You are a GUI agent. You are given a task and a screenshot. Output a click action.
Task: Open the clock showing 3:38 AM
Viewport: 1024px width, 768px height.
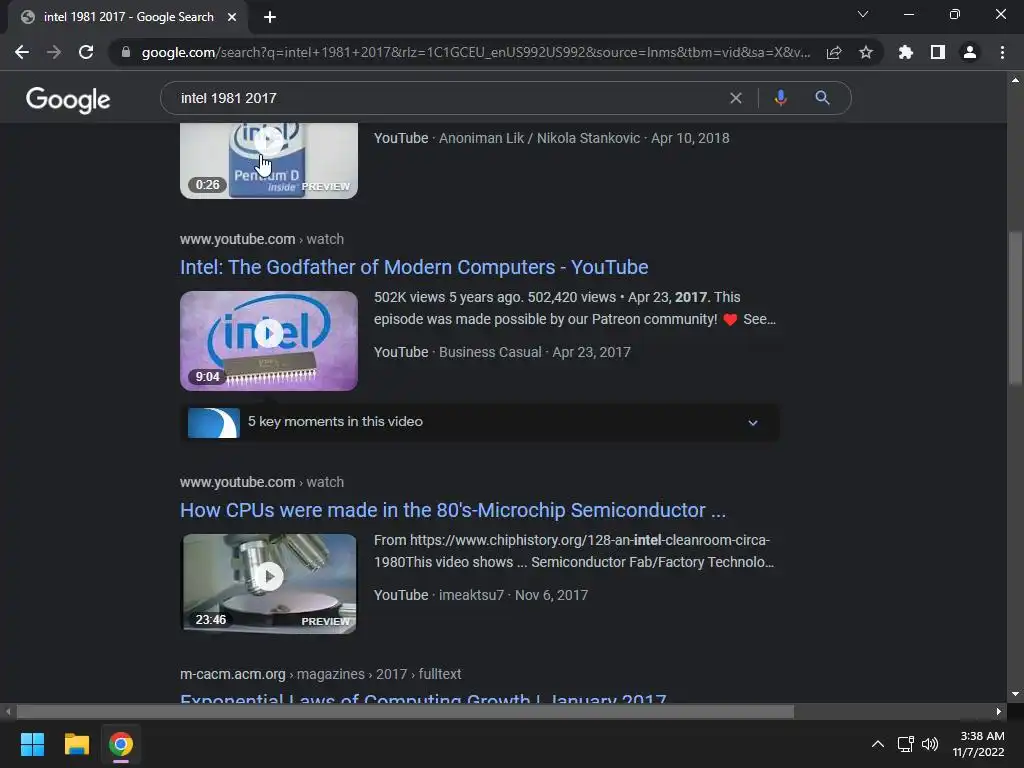[978, 744]
